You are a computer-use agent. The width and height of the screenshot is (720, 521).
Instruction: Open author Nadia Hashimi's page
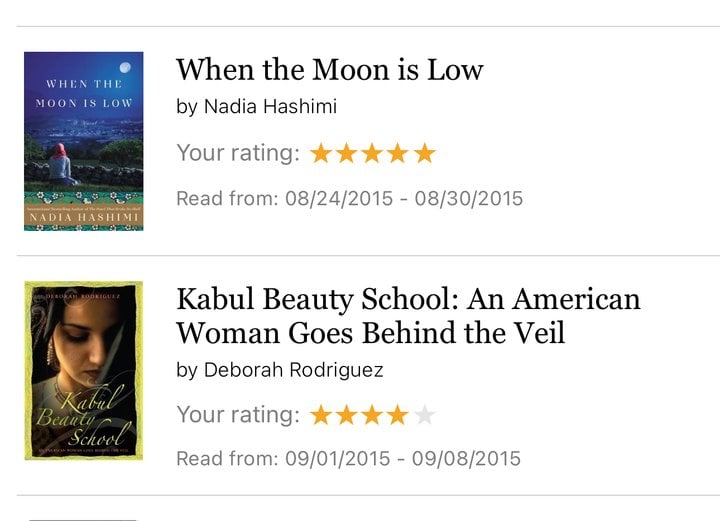coord(270,106)
